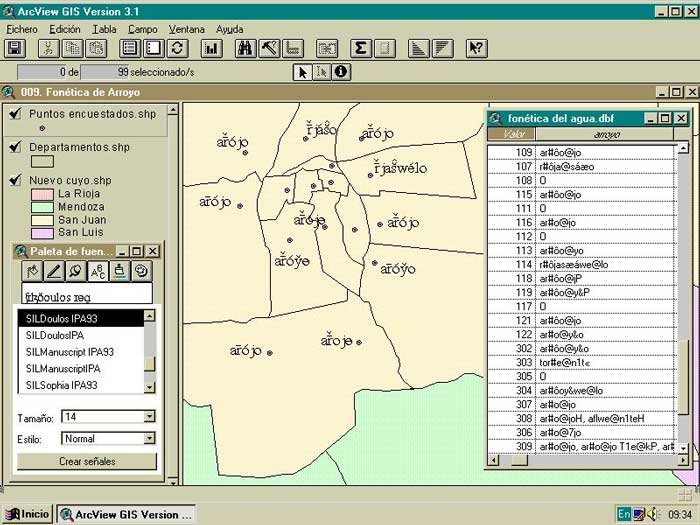
Task: Open the Edición menu
Action: coord(65,29)
